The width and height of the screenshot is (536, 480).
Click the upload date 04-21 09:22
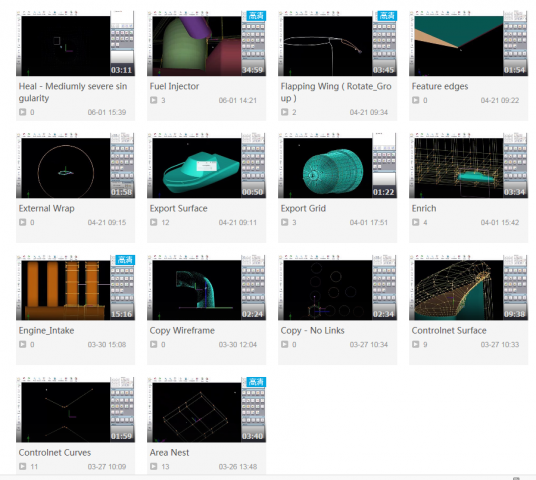click(500, 101)
